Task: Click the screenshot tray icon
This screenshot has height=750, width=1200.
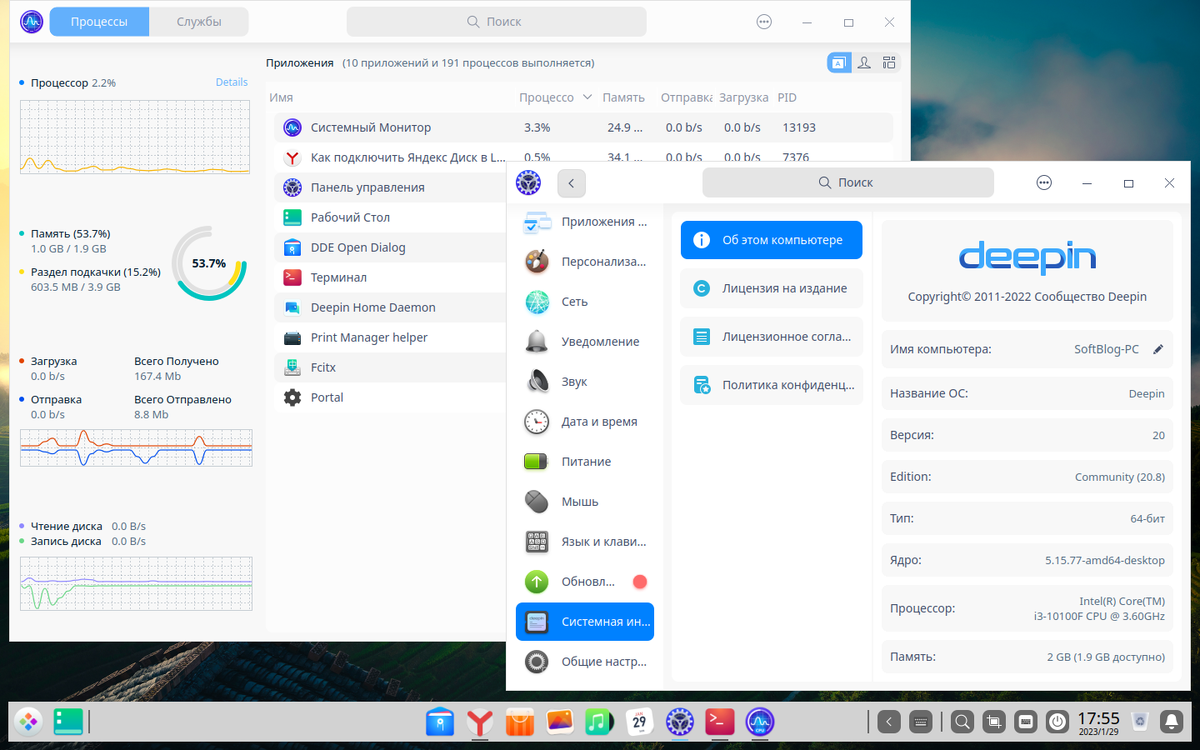Action: click(994, 720)
